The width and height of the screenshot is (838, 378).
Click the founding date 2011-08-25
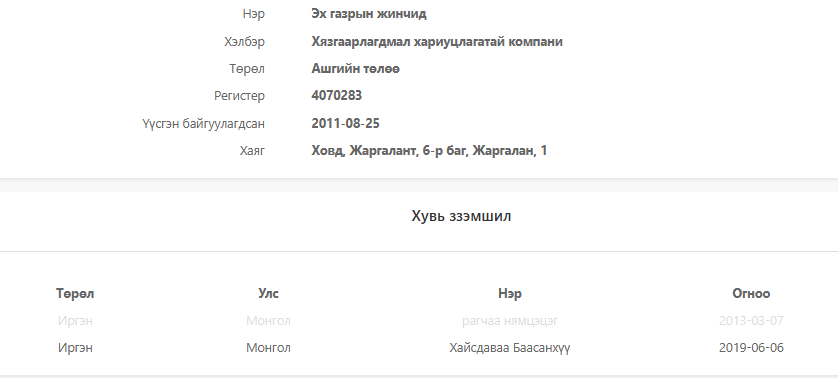[x=345, y=124]
